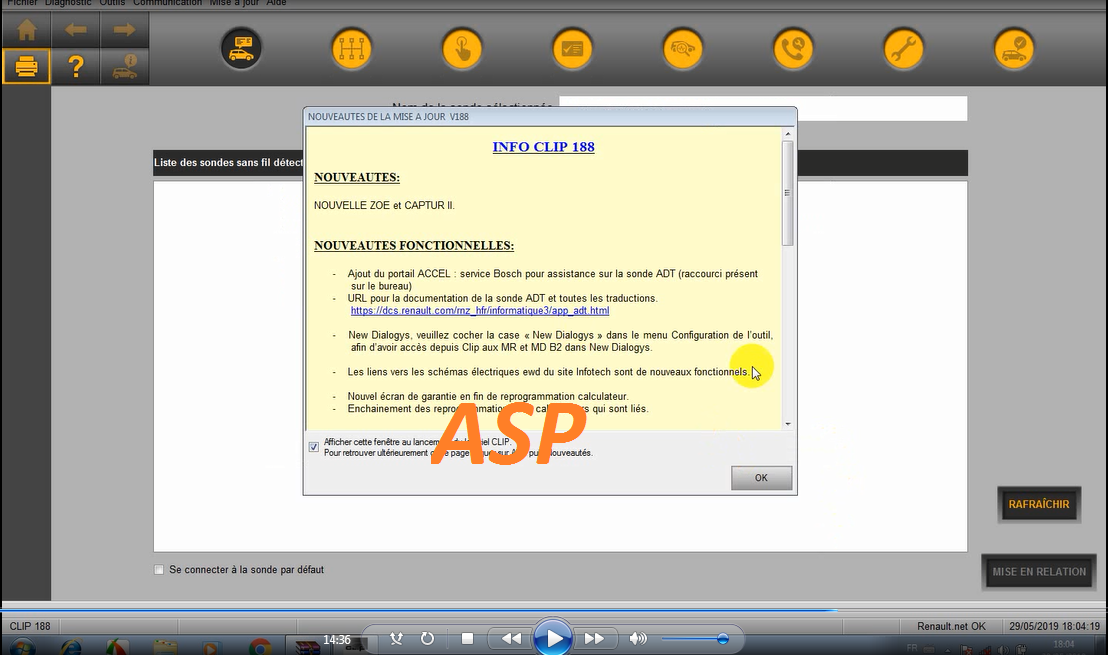Click the forward arrow toolbar icon
Screen dimensions: 1108x655
tap(124, 30)
